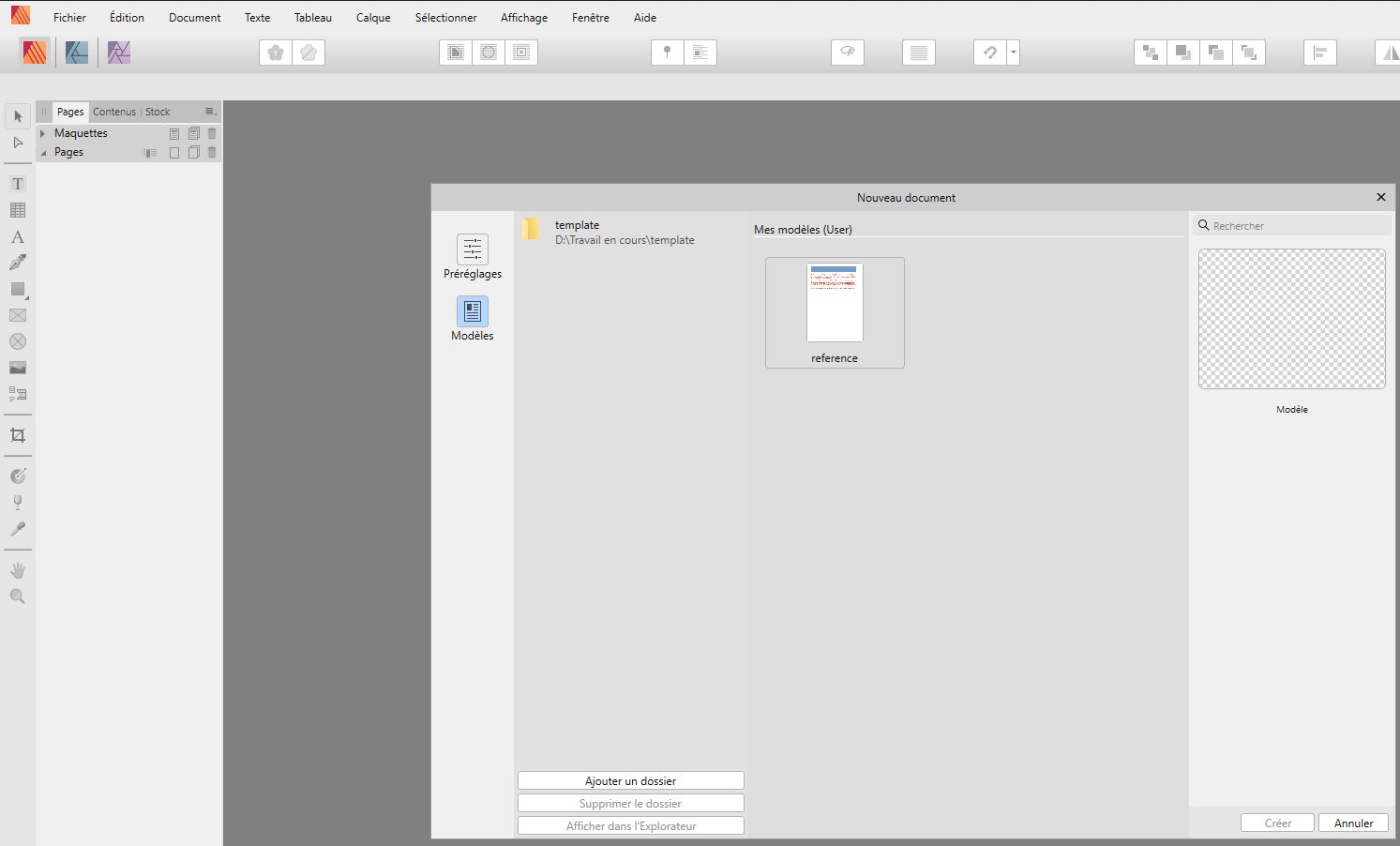This screenshot has height=846, width=1400.
Task: Open the Pages panel options menu
Action: pyautogui.click(x=211, y=112)
